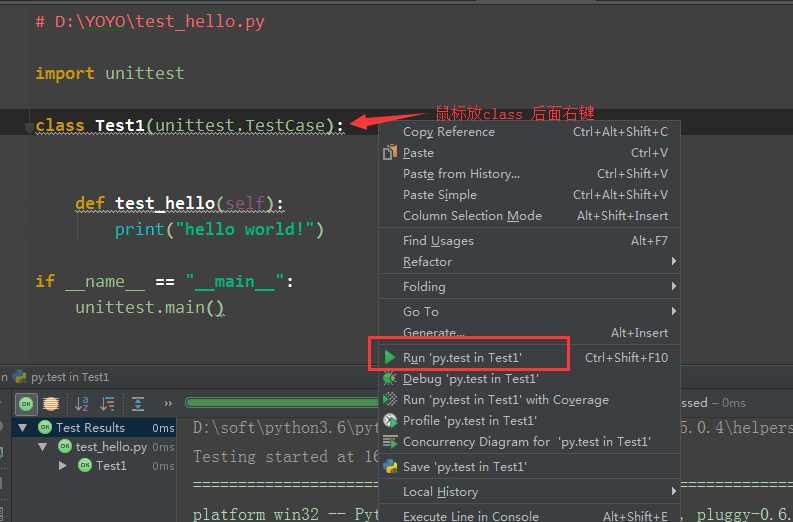
Task: Click the test_hello.py OK status icon
Action: [x=65, y=446]
